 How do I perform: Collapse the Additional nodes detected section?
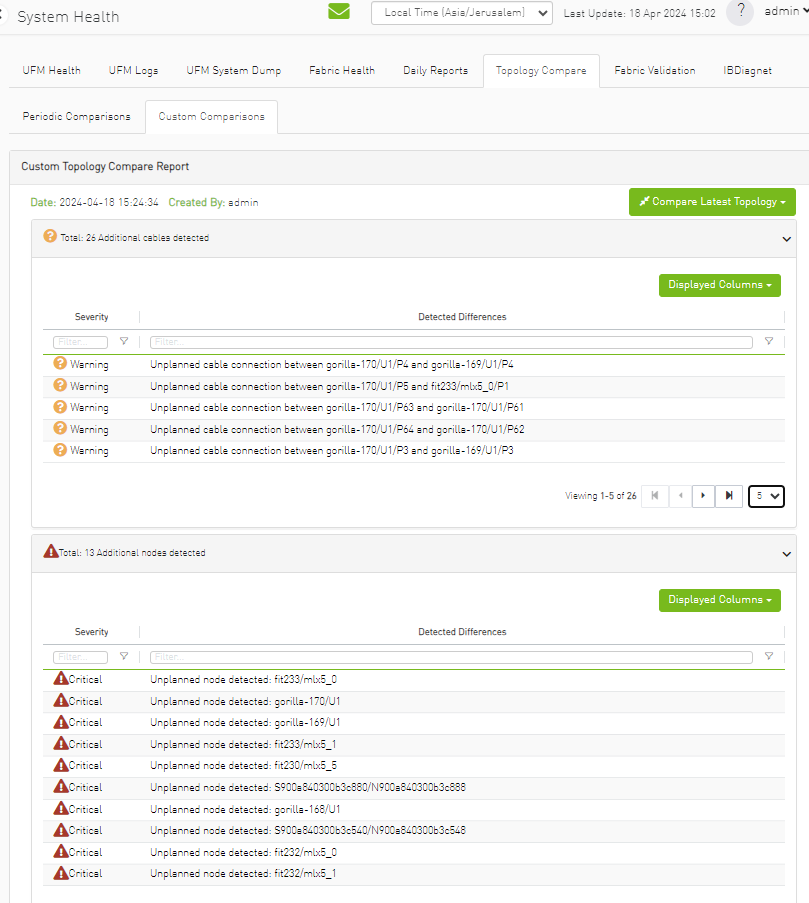click(x=787, y=553)
